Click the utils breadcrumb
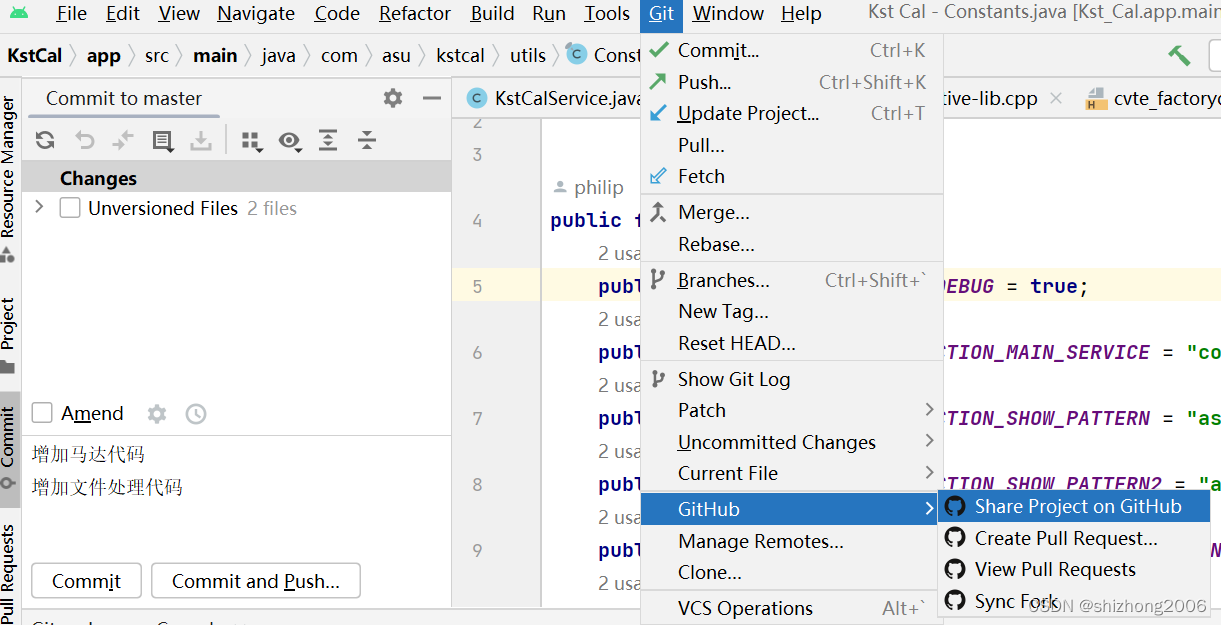 pyautogui.click(x=528, y=55)
